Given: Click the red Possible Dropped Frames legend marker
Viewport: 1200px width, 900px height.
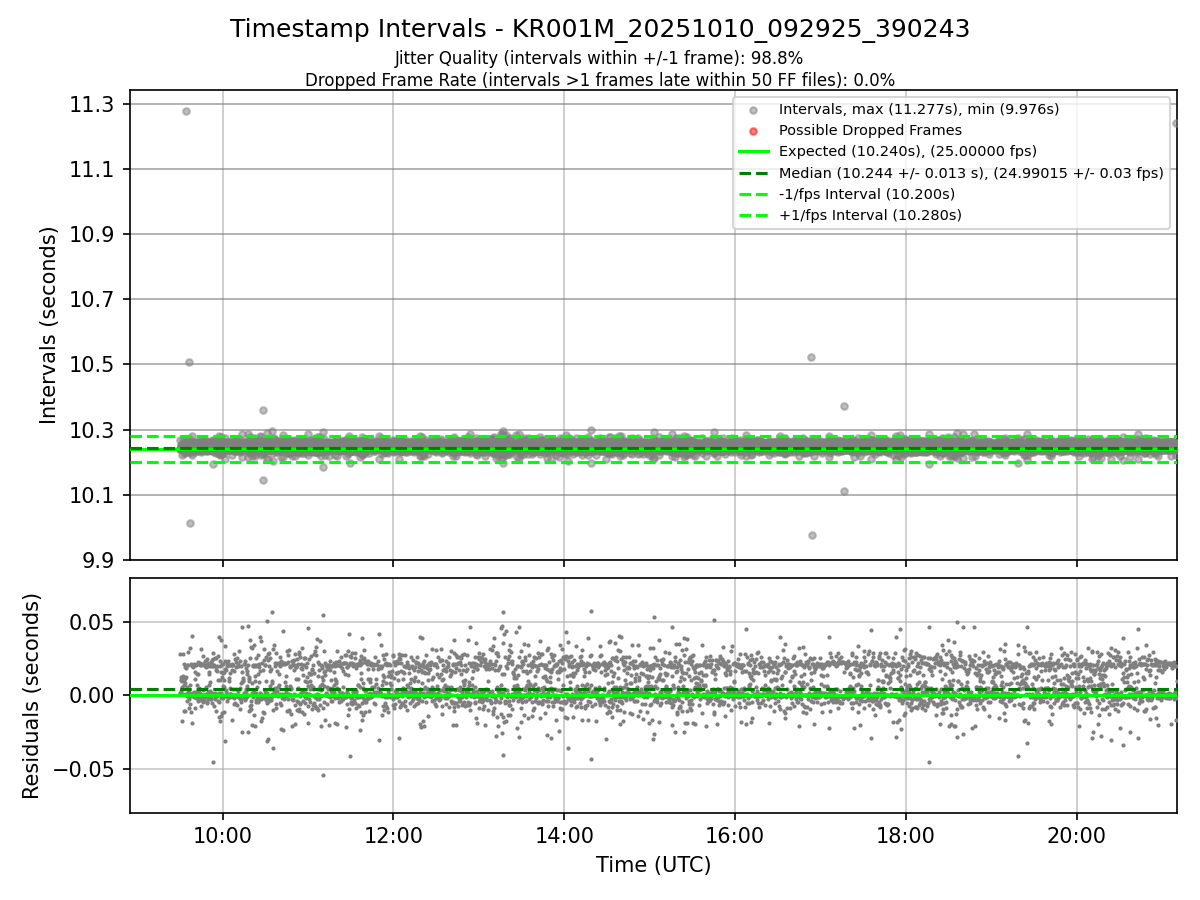Looking at the screenshot, I should pos(754,131).
